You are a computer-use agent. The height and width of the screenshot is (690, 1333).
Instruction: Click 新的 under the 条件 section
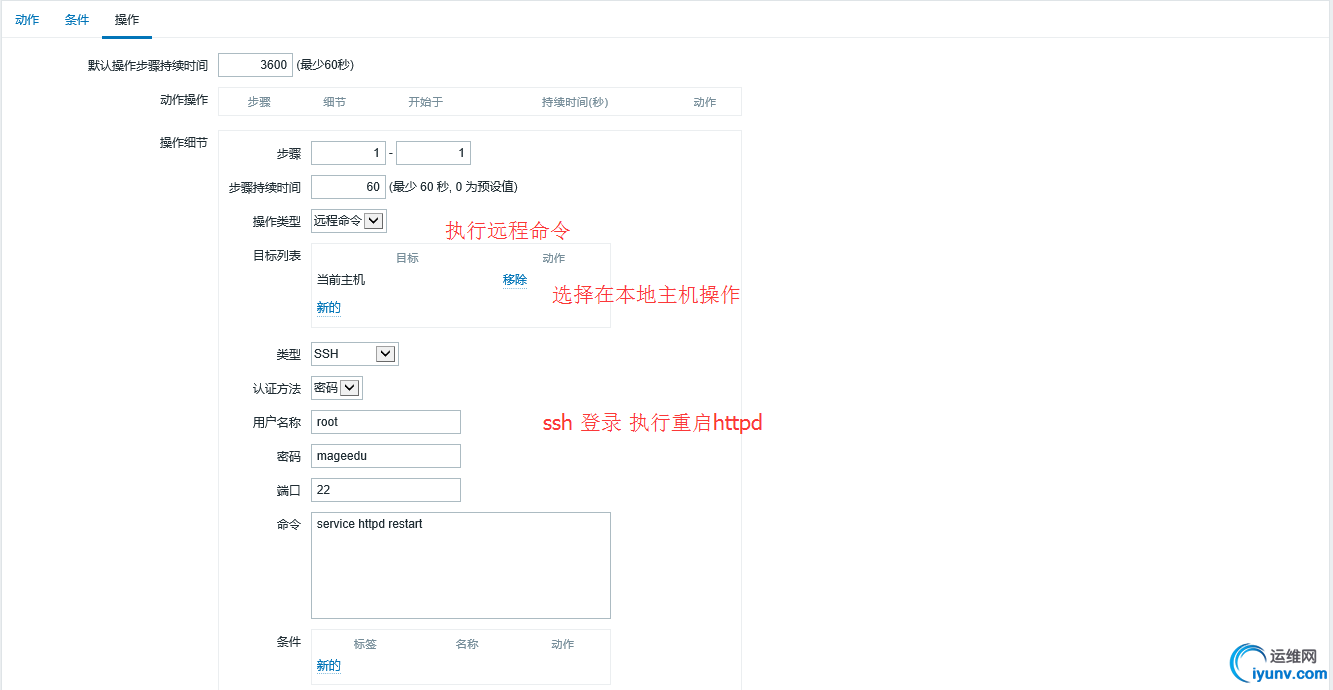pos(328,664)
